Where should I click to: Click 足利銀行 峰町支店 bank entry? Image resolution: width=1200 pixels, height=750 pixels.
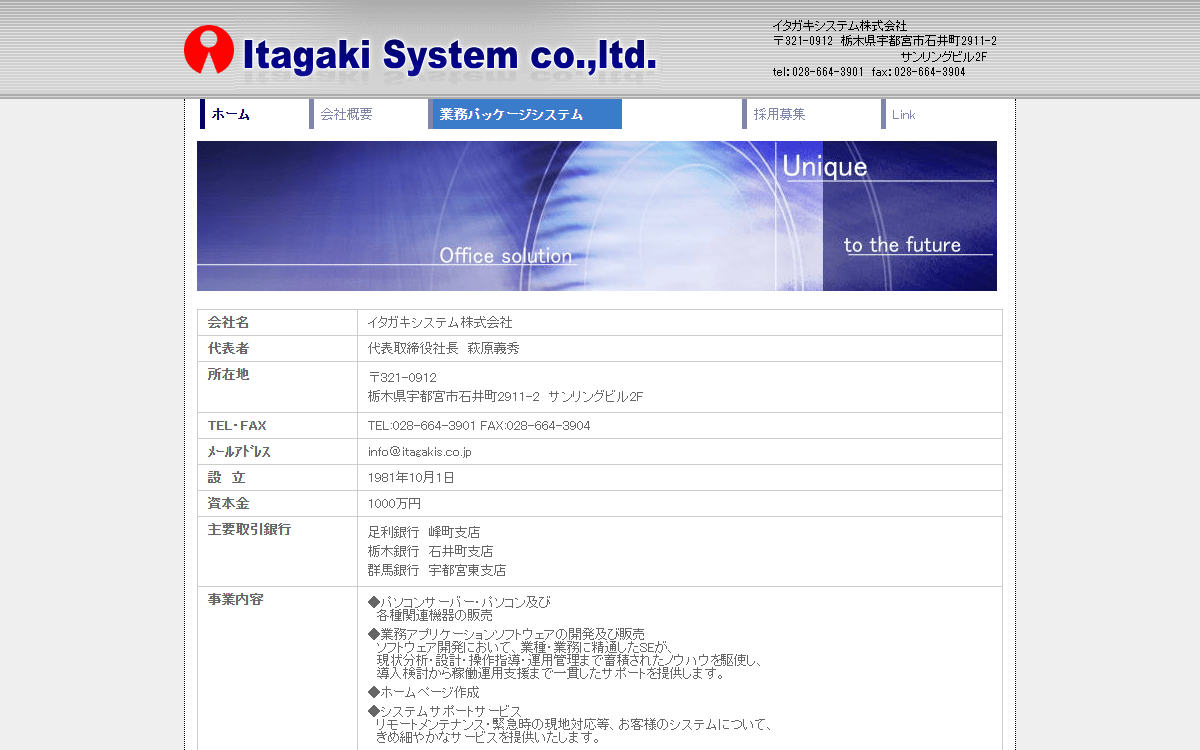424,532
